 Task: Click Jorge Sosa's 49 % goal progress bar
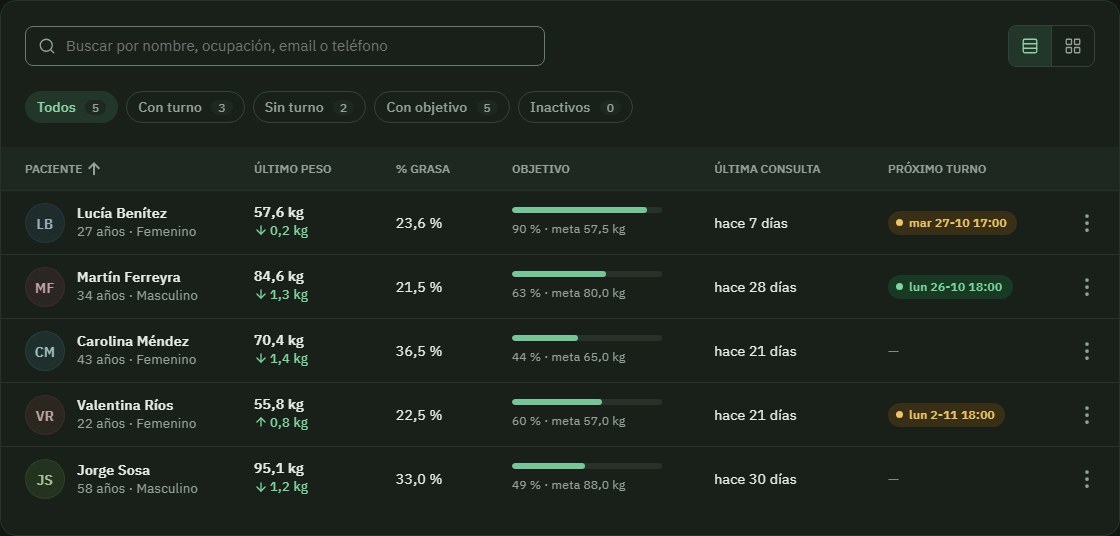[x=587, y=466]
